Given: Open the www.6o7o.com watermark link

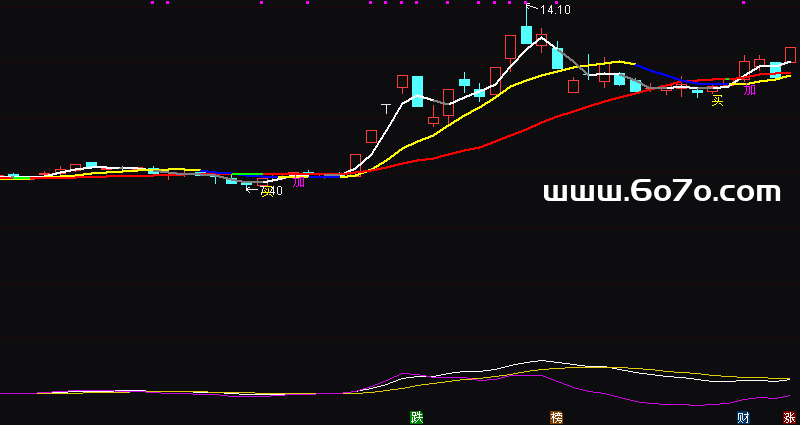Looking at the screenshot, I should (x=661, y=191).
